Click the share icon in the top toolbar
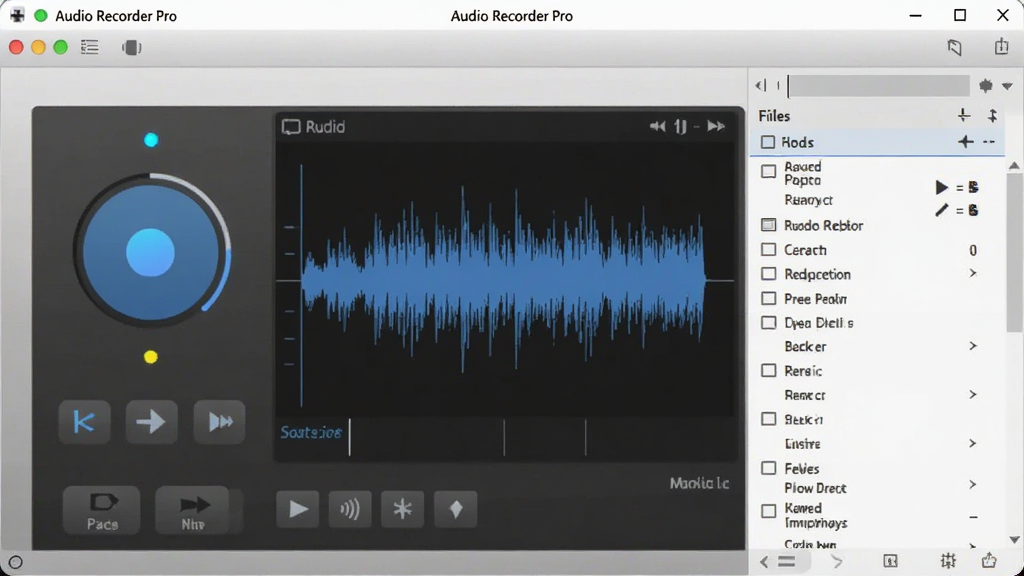 click(x=1001, y=46)
